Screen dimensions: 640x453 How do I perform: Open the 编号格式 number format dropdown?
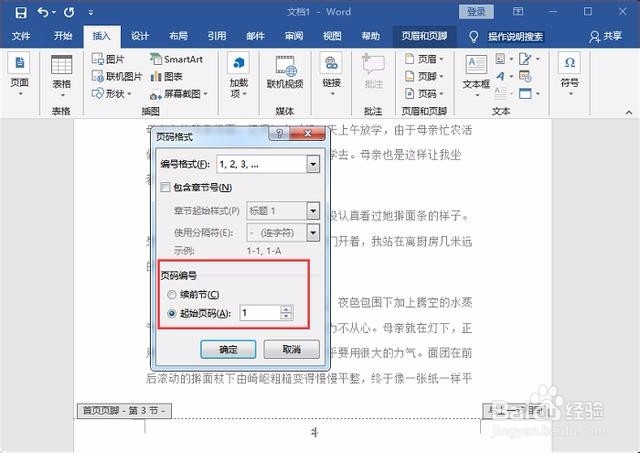point(313,164)
